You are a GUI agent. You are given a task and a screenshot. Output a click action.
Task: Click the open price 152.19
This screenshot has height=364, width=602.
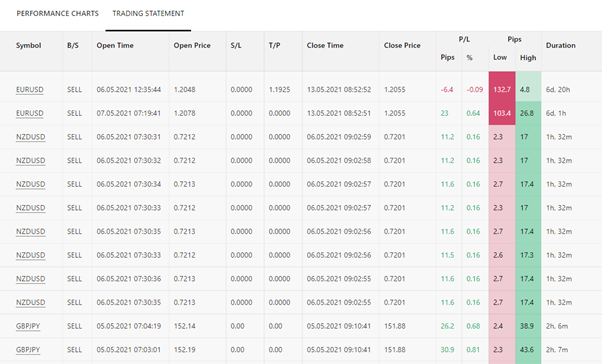[x=184, y=350]
